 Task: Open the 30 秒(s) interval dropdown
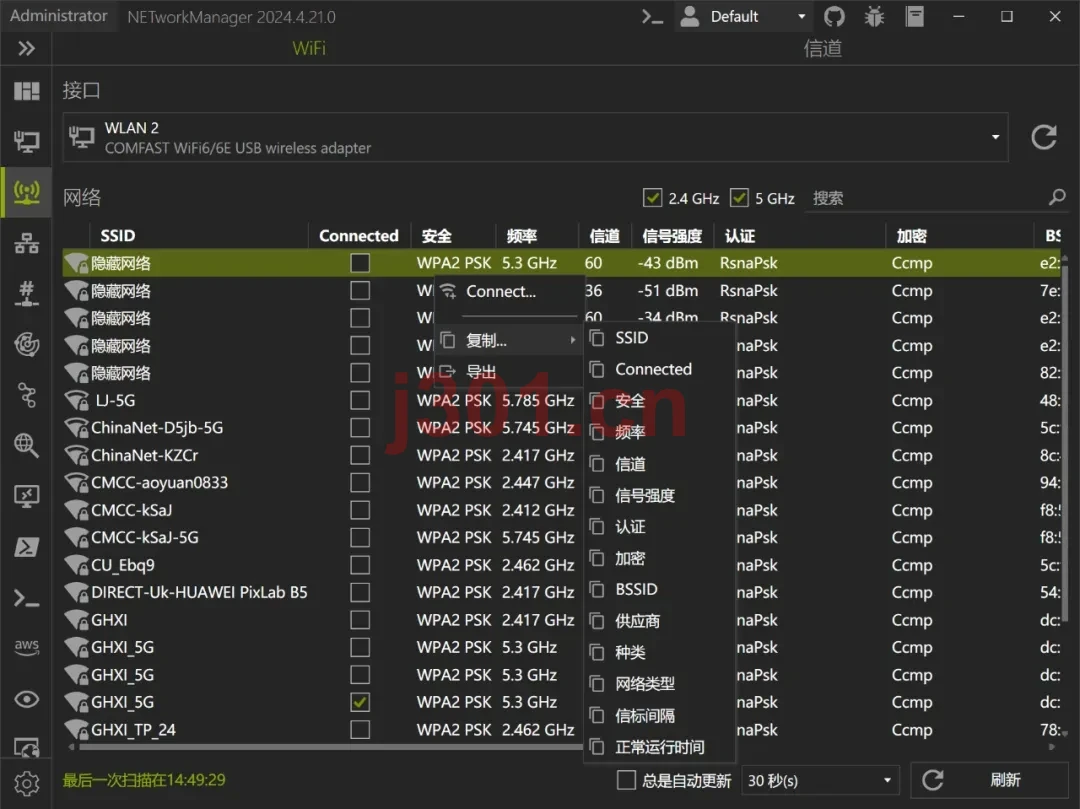[x=820, y=781]
